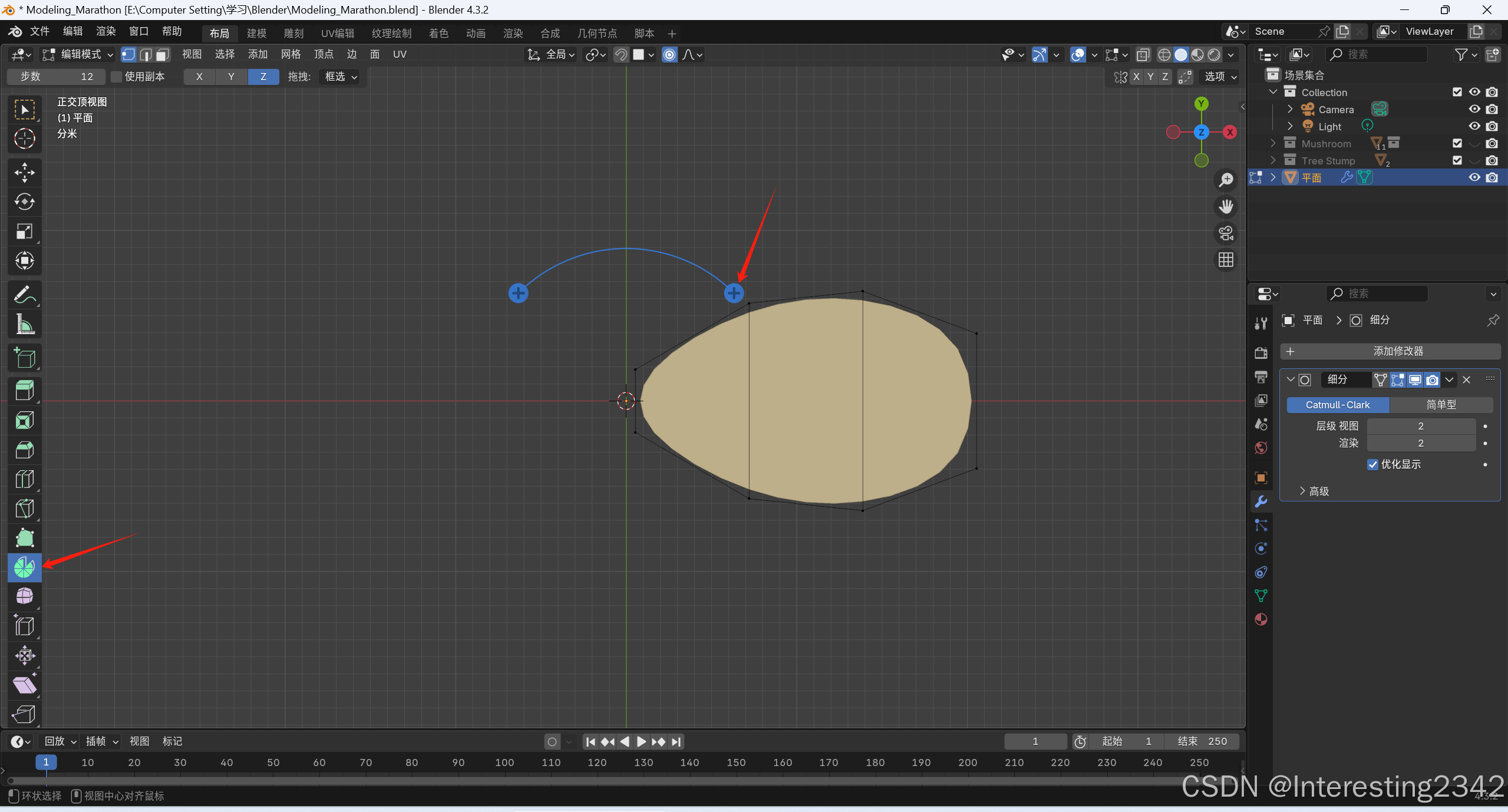Expand the Mushroom collection in the outliner

[x=1273, y=143]
